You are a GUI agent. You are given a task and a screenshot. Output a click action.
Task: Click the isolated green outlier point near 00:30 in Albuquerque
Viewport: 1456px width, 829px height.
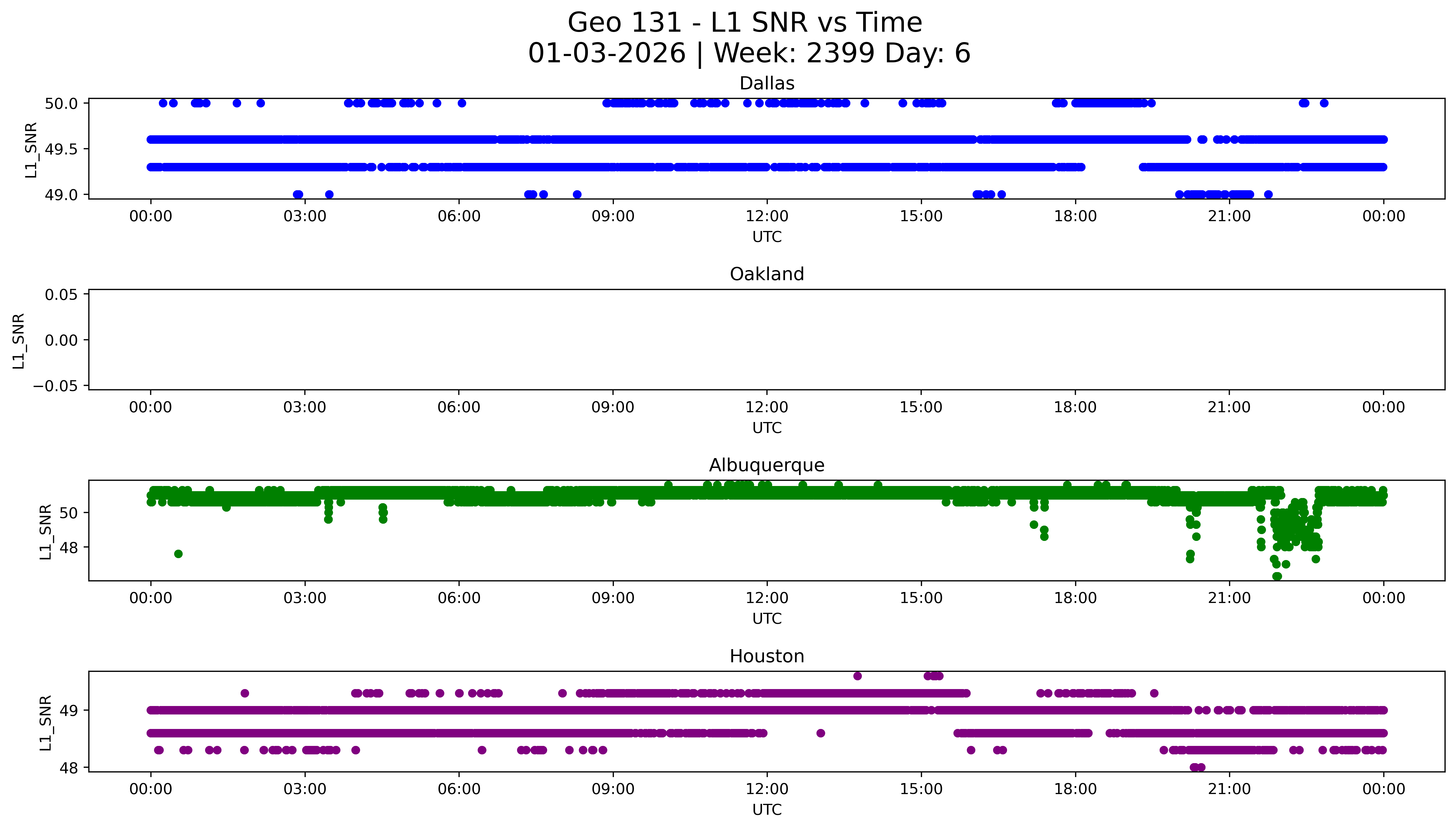pyautogui.click(x=178, y=554)
